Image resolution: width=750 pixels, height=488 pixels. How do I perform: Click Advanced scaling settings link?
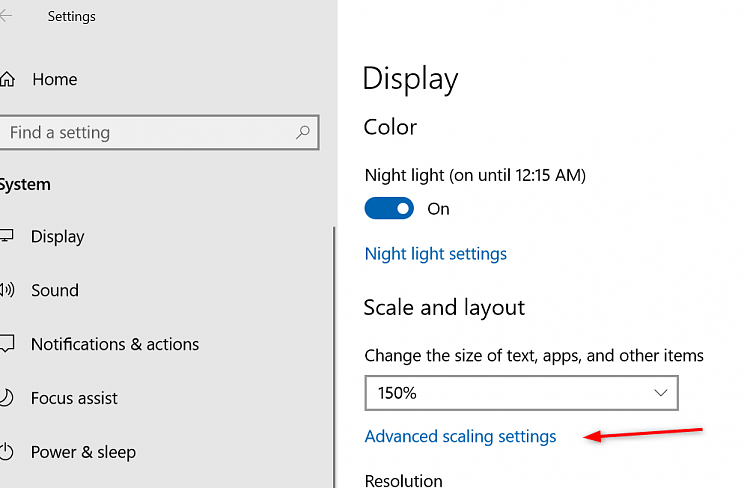(460, 437)
